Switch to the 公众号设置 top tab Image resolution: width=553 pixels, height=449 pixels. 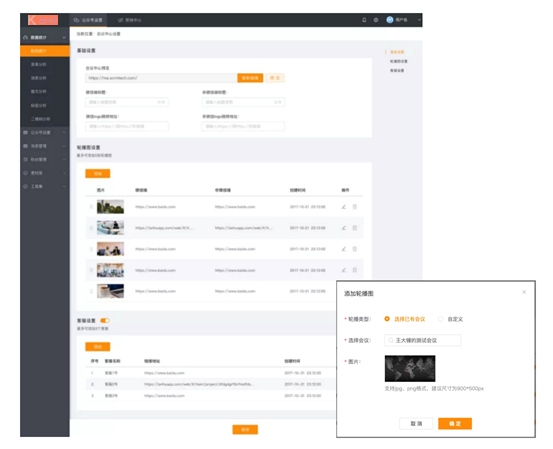click(x=88, y=20)
